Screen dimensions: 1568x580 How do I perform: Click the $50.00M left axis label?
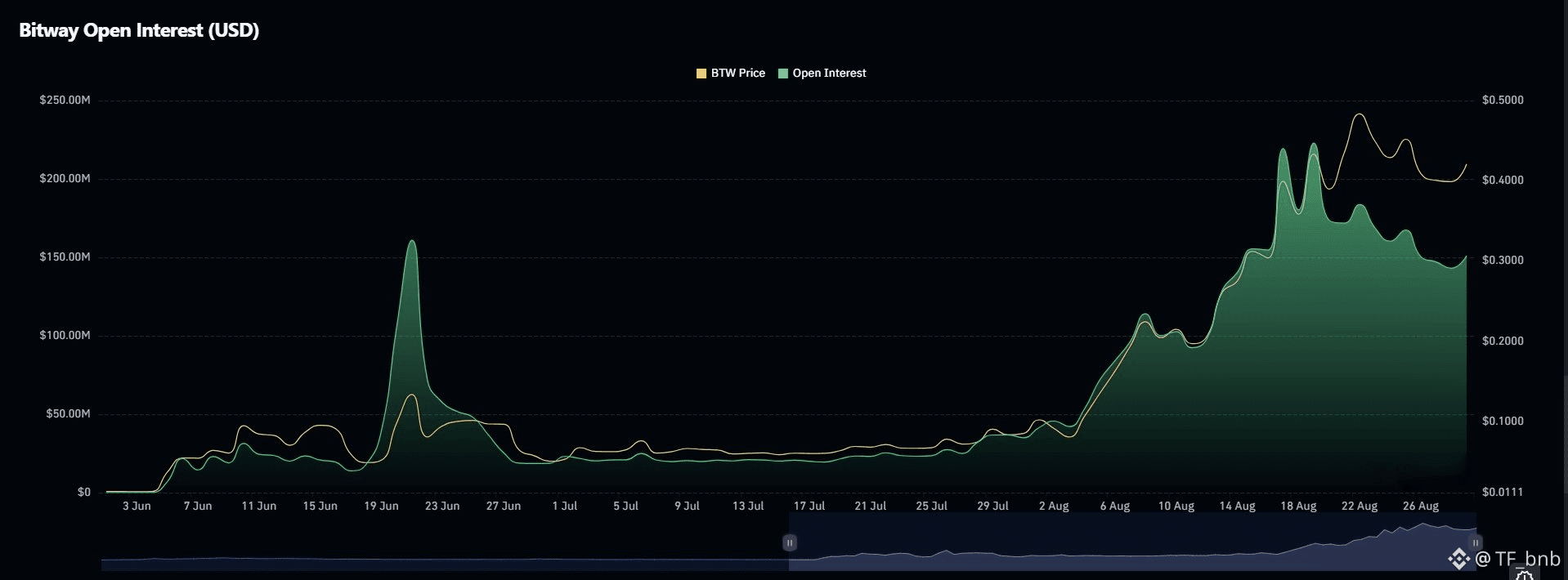point(68,413)
